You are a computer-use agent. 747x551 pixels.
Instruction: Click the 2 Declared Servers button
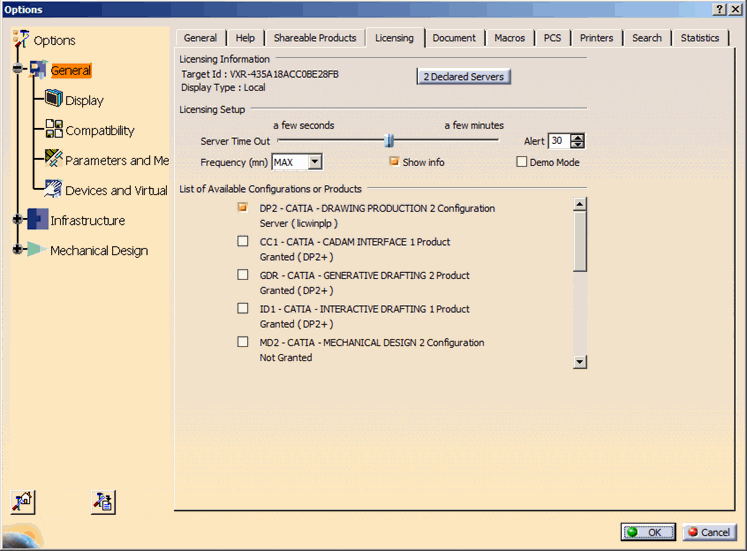(x=464, y=77)
